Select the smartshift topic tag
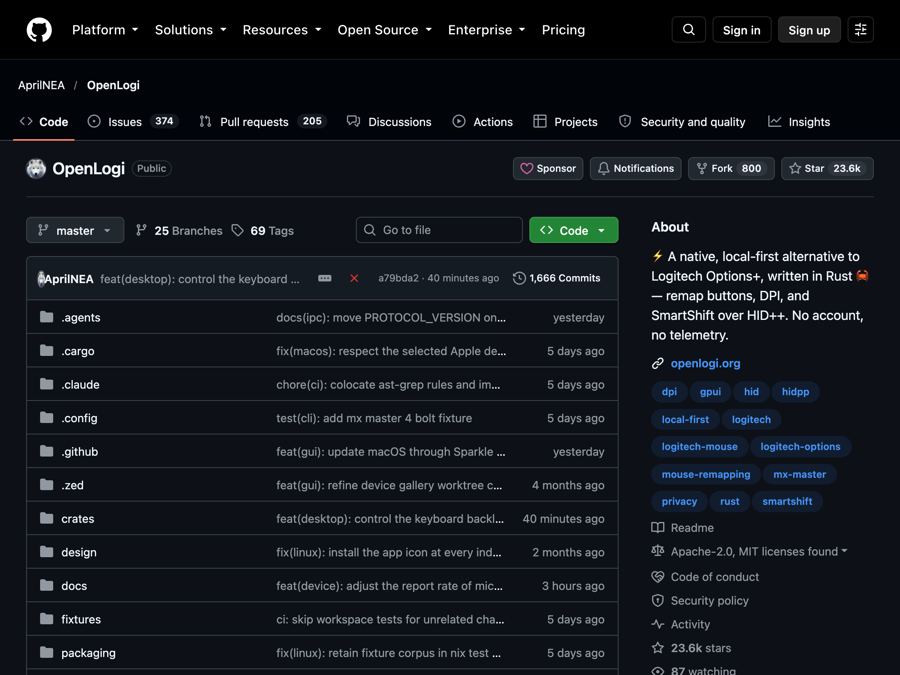This screenshot has width=900, height=675. (787, 502)
